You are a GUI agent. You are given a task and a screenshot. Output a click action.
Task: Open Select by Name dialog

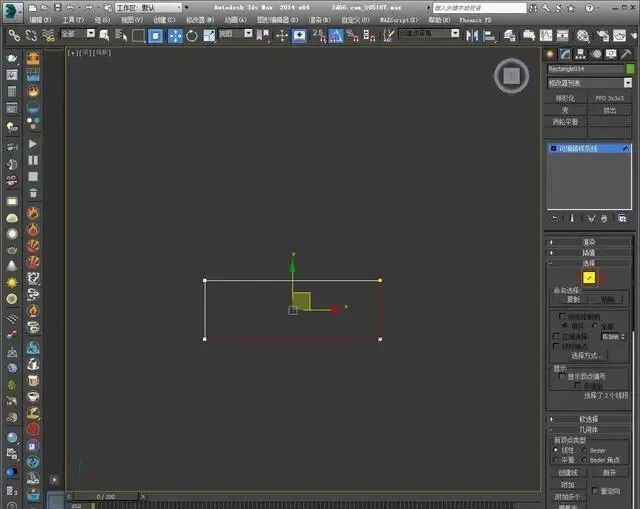121,36
